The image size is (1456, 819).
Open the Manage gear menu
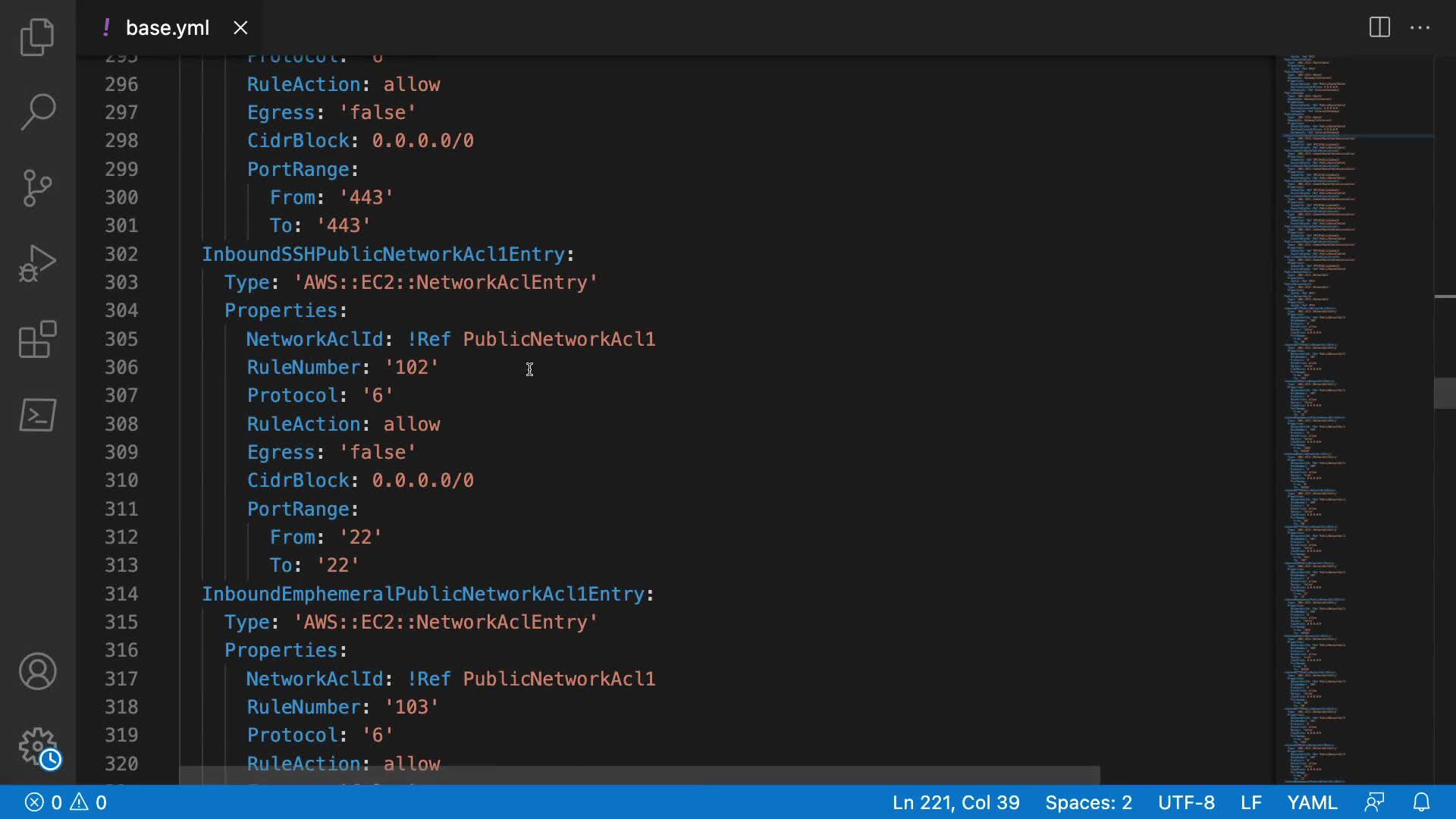pos(37,747)
